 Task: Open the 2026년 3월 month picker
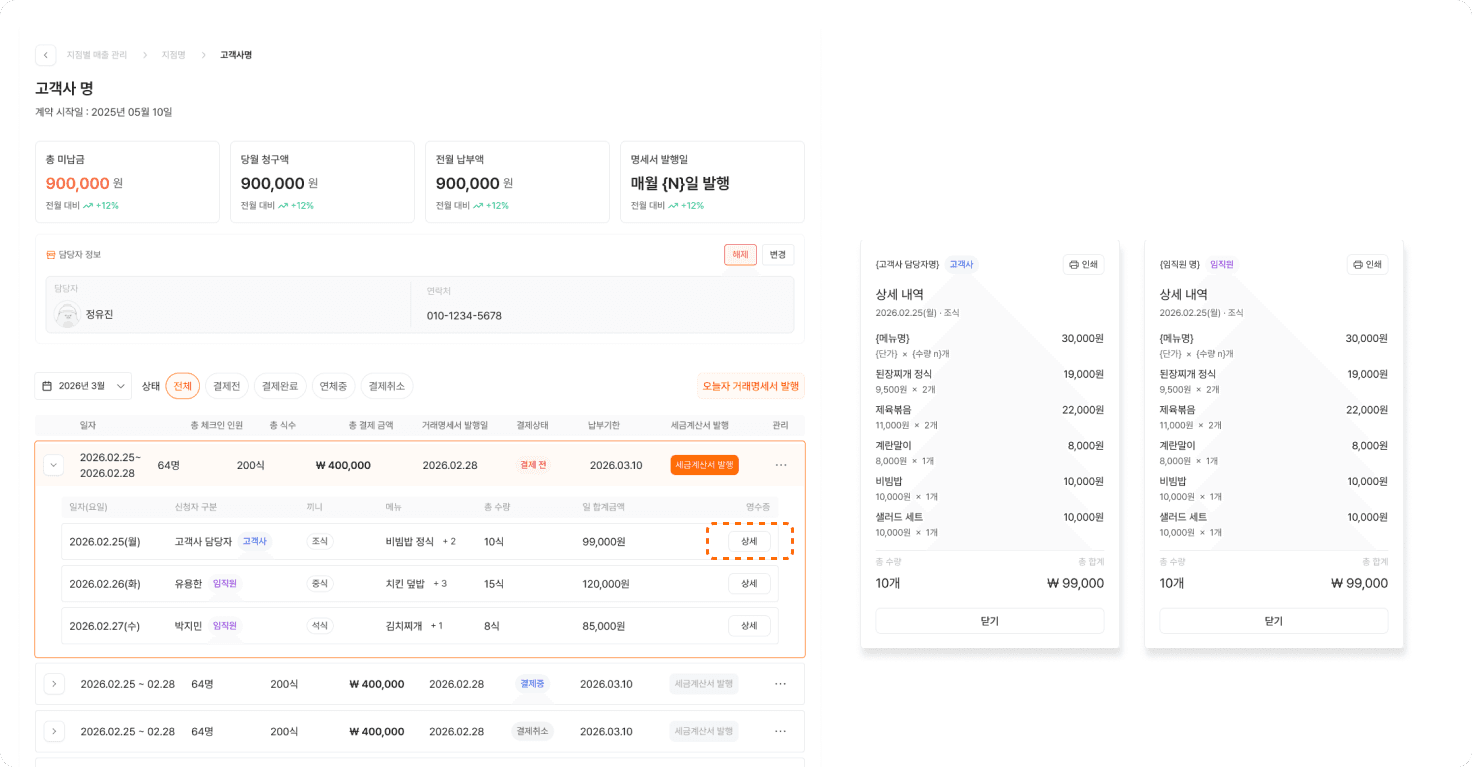[83, 386]
